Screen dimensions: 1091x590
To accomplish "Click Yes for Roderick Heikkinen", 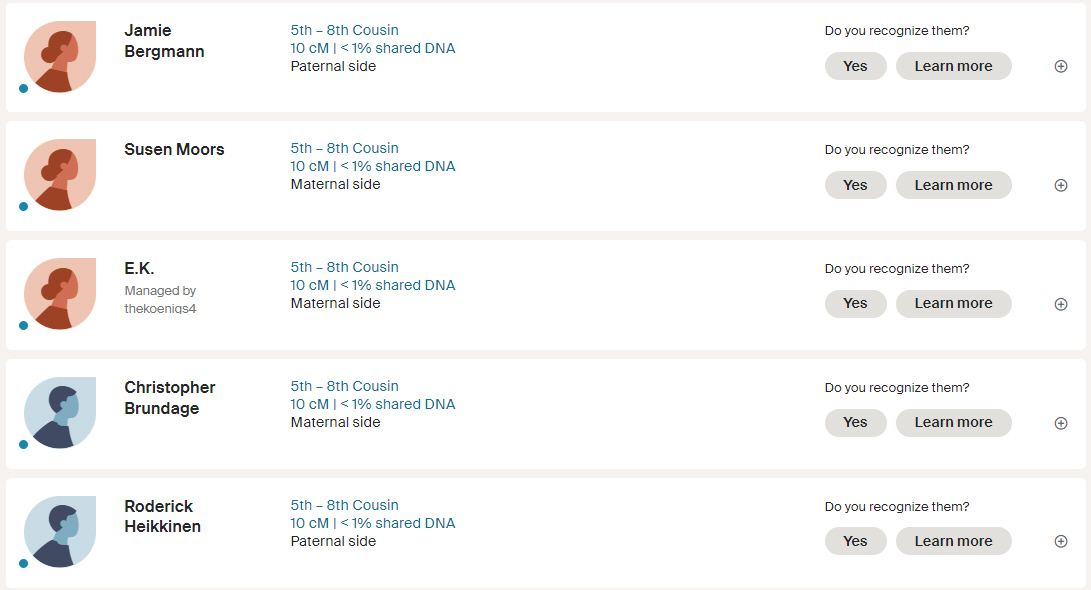I will tap(855, 541).
